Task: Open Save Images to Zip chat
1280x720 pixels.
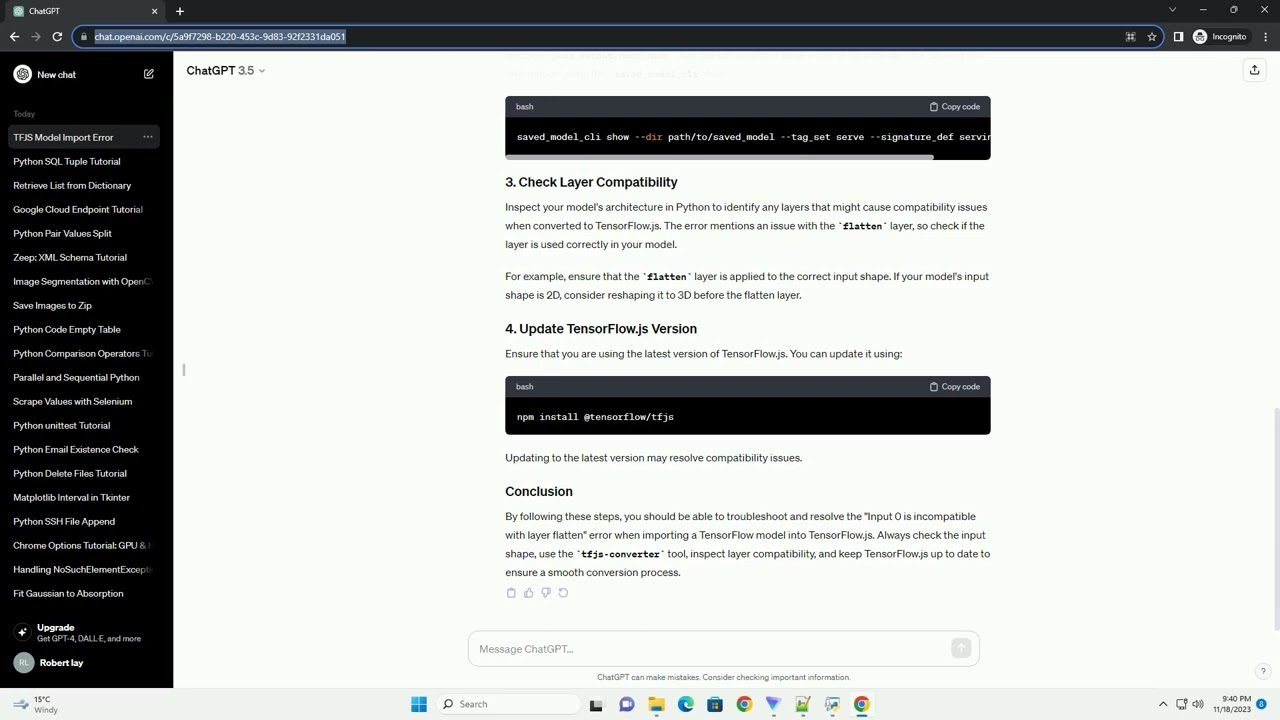Action: pyautogui.click(x=86, y=305)
